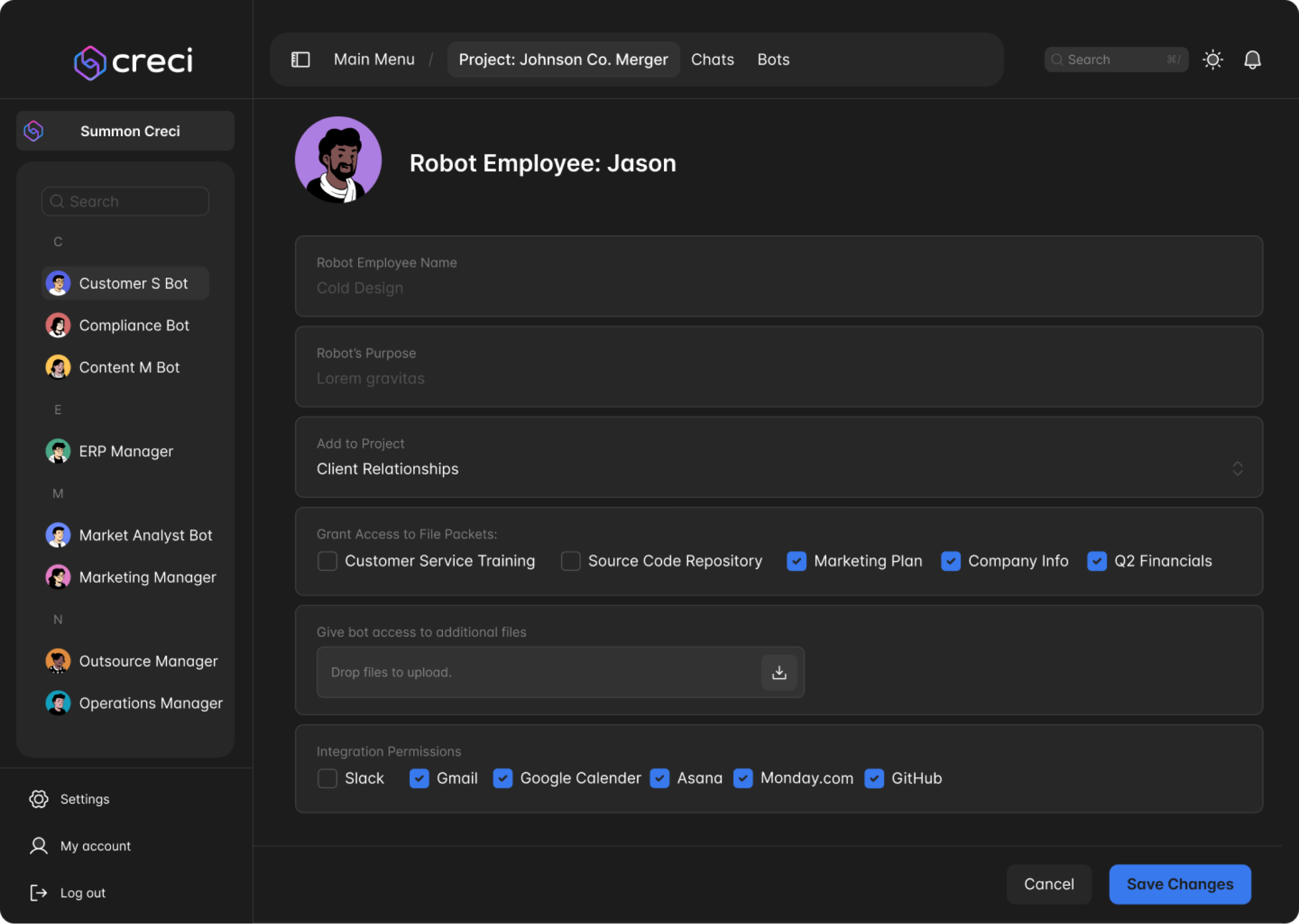
Task: Select the ERP Manager bot
Action: (x=126, y=451)
